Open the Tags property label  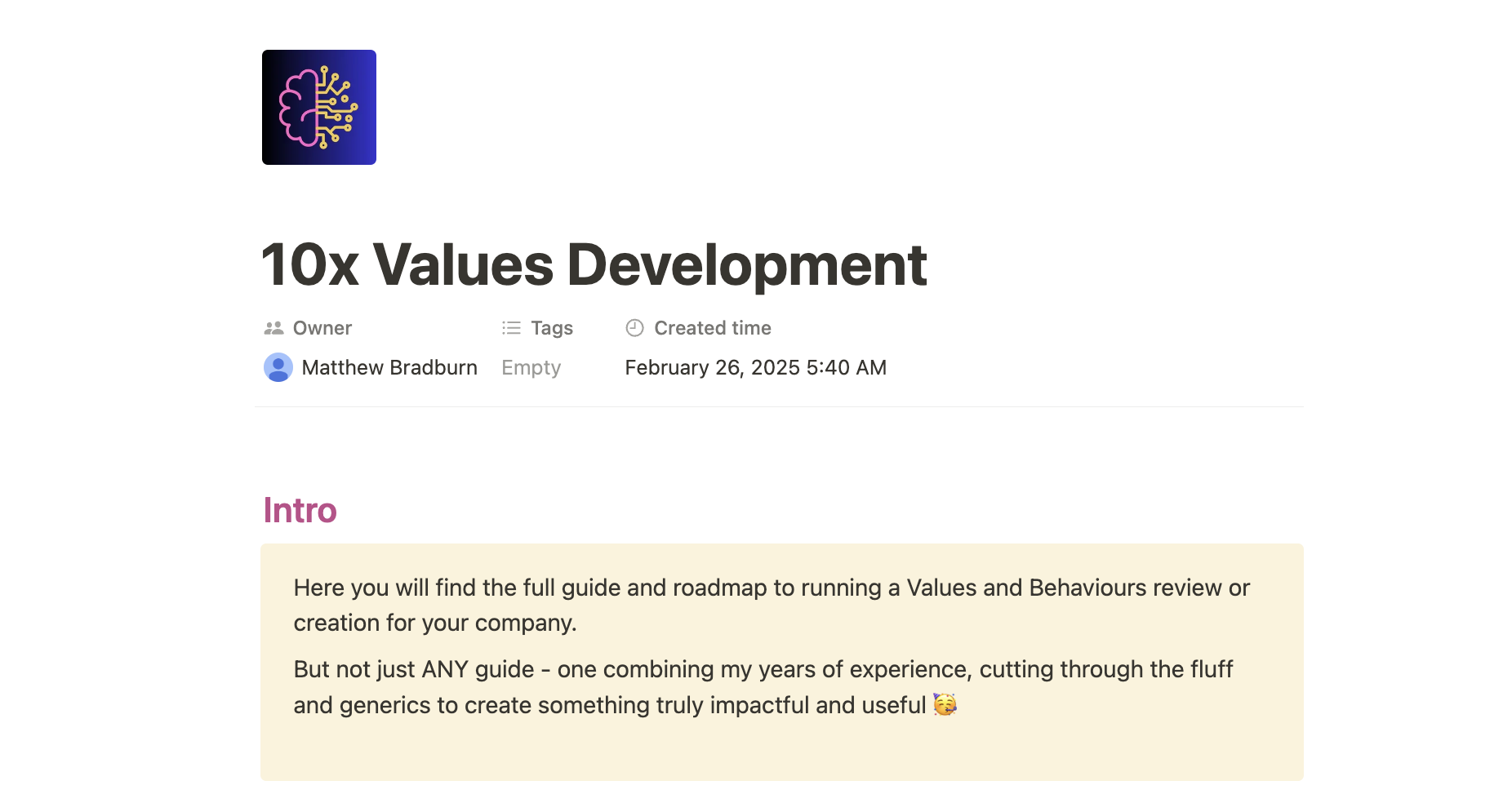(x=551, y=328)
